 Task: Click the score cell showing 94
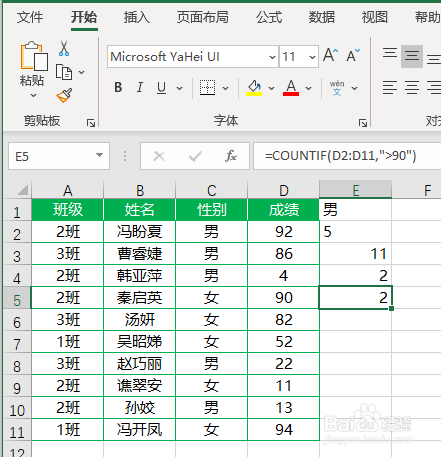coord(284,430)
